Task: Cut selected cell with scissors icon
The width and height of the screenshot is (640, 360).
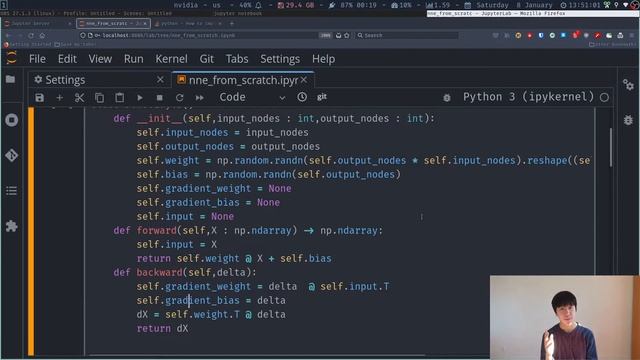Action: tap(79, 98)
